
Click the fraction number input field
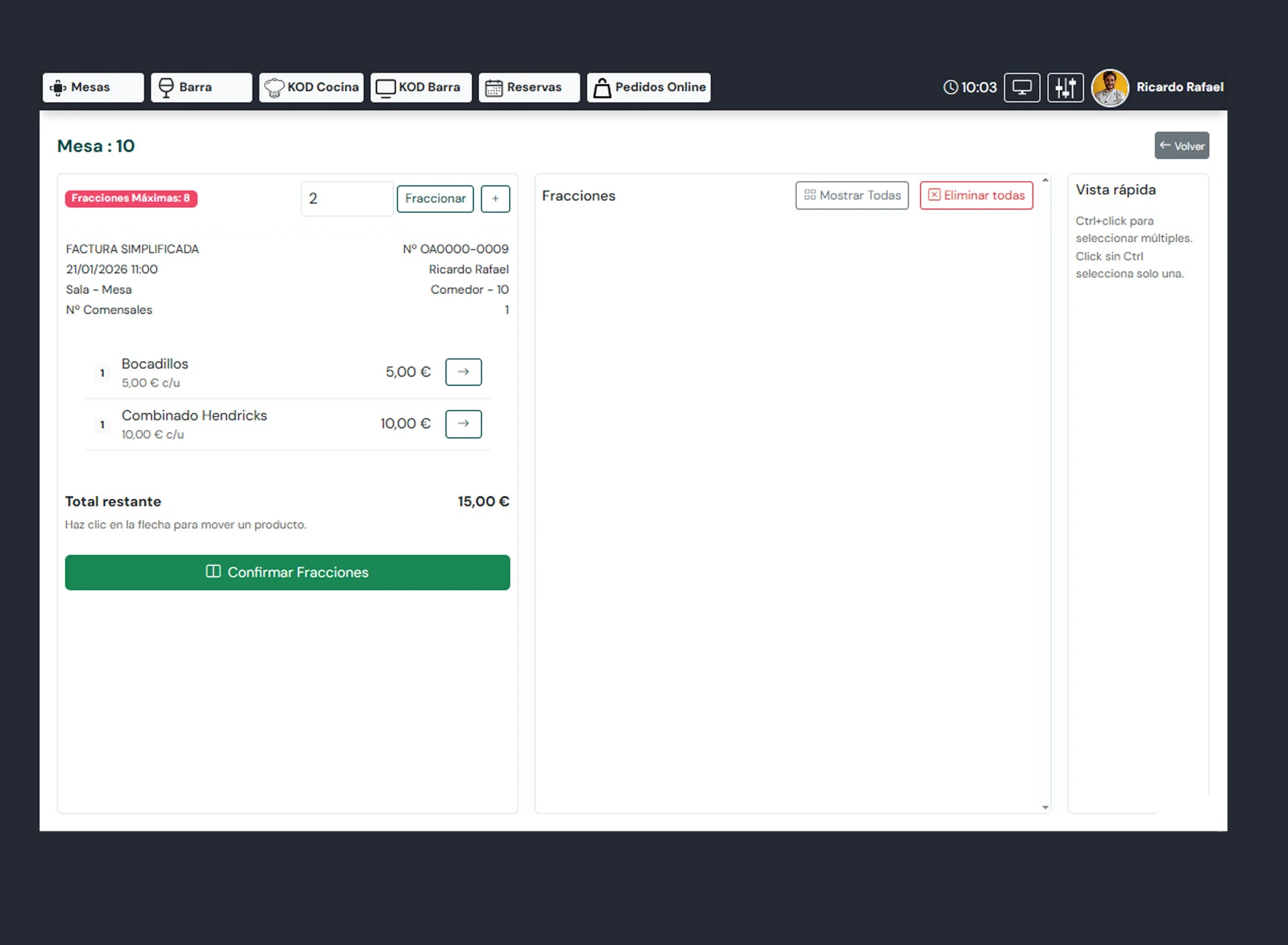click(x=346, y=199)
